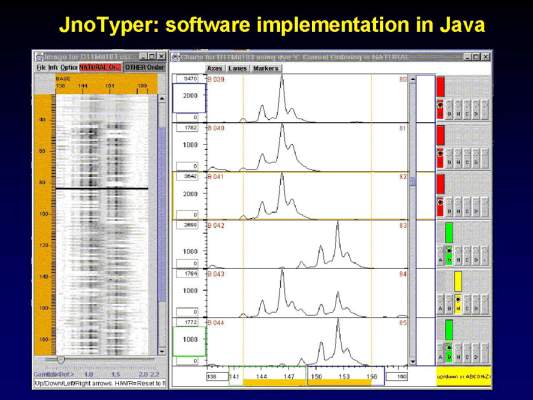Image resolution: width=533 pixels, height=400 pixels.
Task: Click the Up/Down/Left/Right arrows status text
Action: (100, 383)
